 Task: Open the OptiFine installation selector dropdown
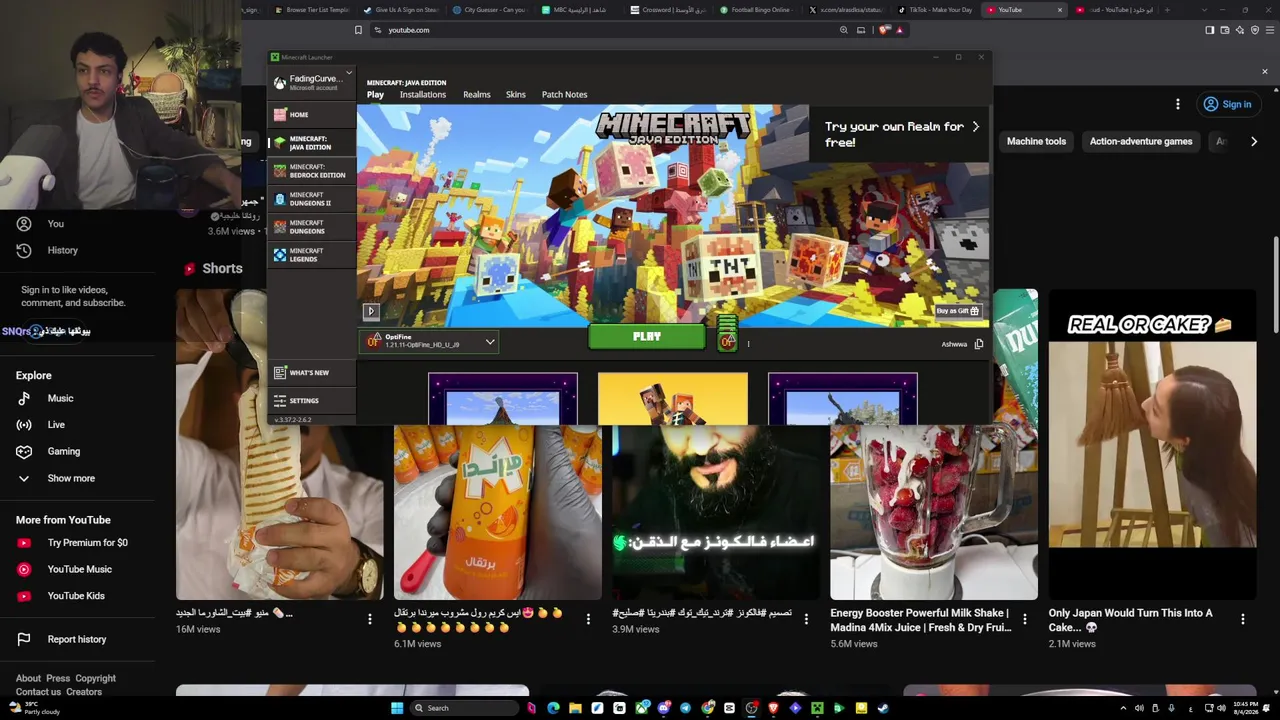click(429, 341)
